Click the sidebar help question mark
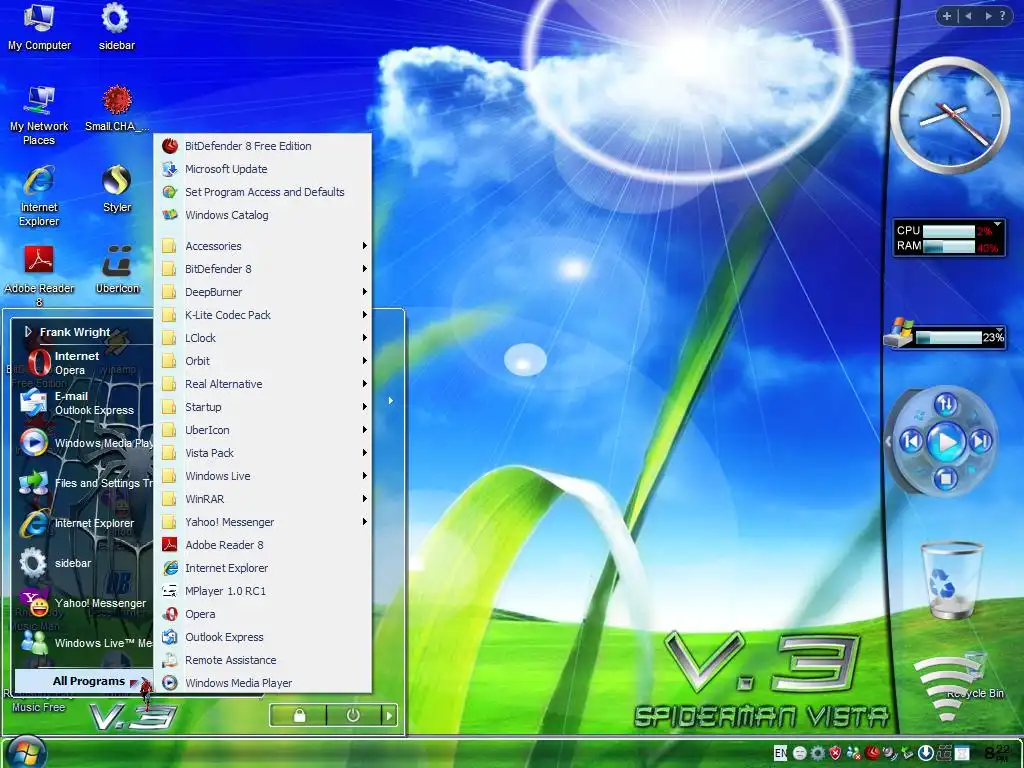 point(1002,16)
